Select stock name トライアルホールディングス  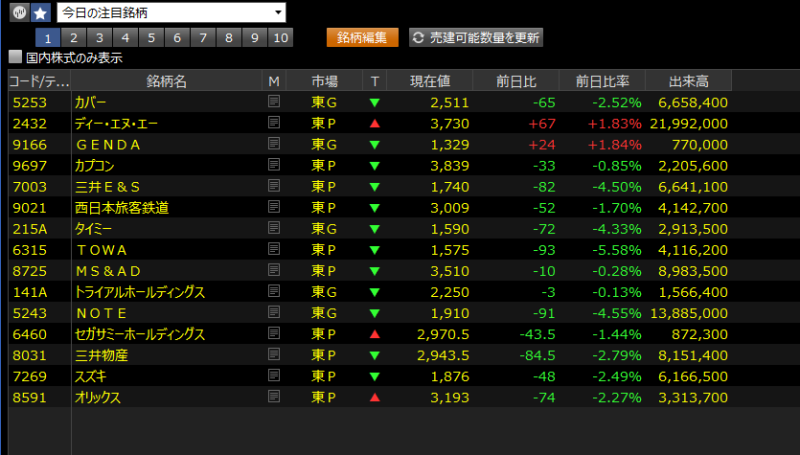pyautogui.click(x=140, y=292)
